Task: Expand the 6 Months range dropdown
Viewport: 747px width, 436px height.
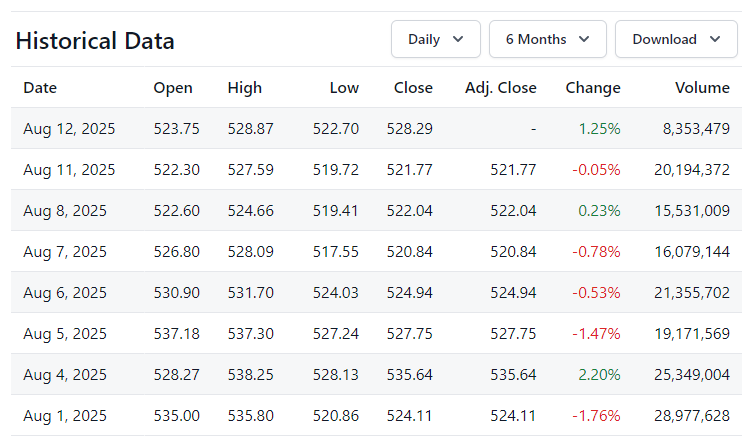Action: (547, 39)
